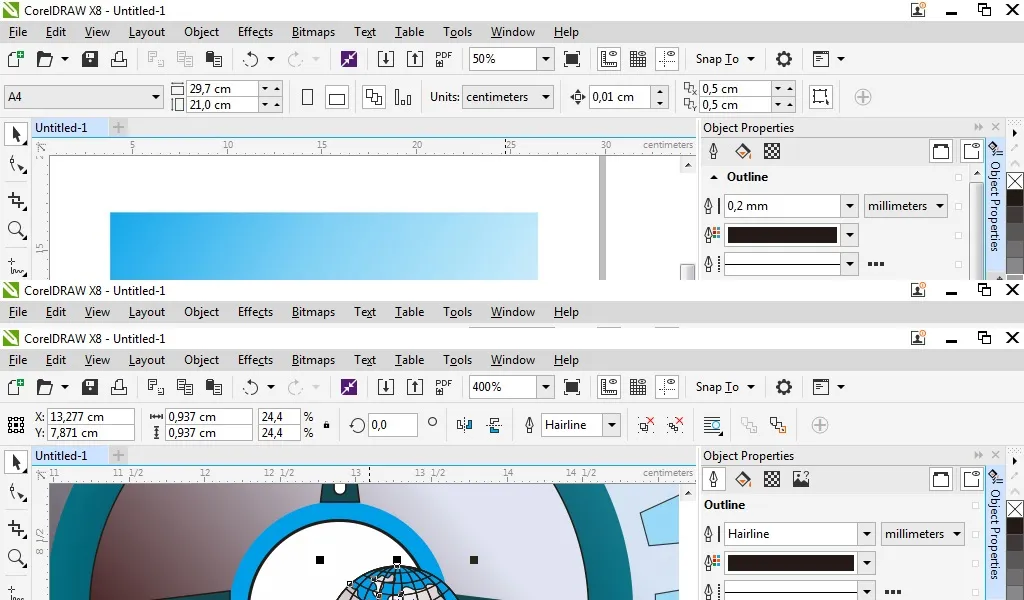Open millimeters units dropdown in top Object Properties
This screenshot has width=1024, height=600.
pos(906,206)
